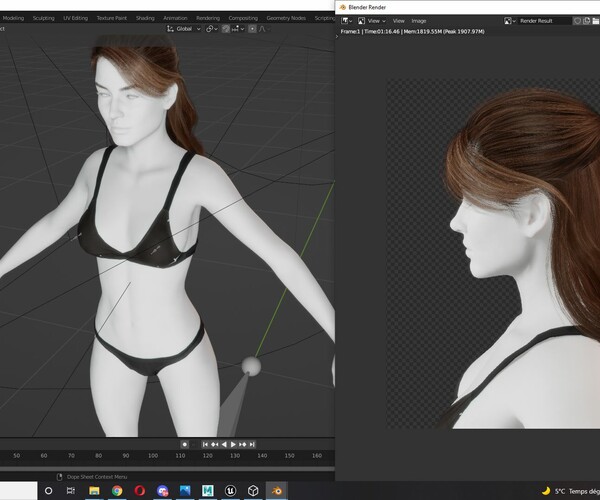
Task: Open the Image menu in Blender Render window
Action: point(419,21)
